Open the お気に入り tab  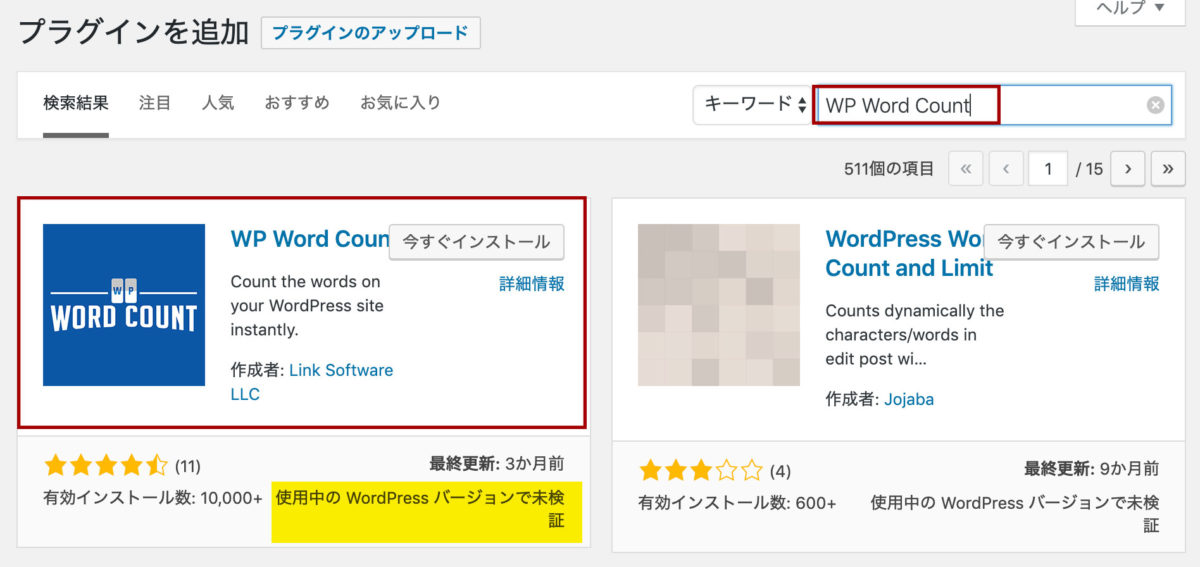point(400,103)
